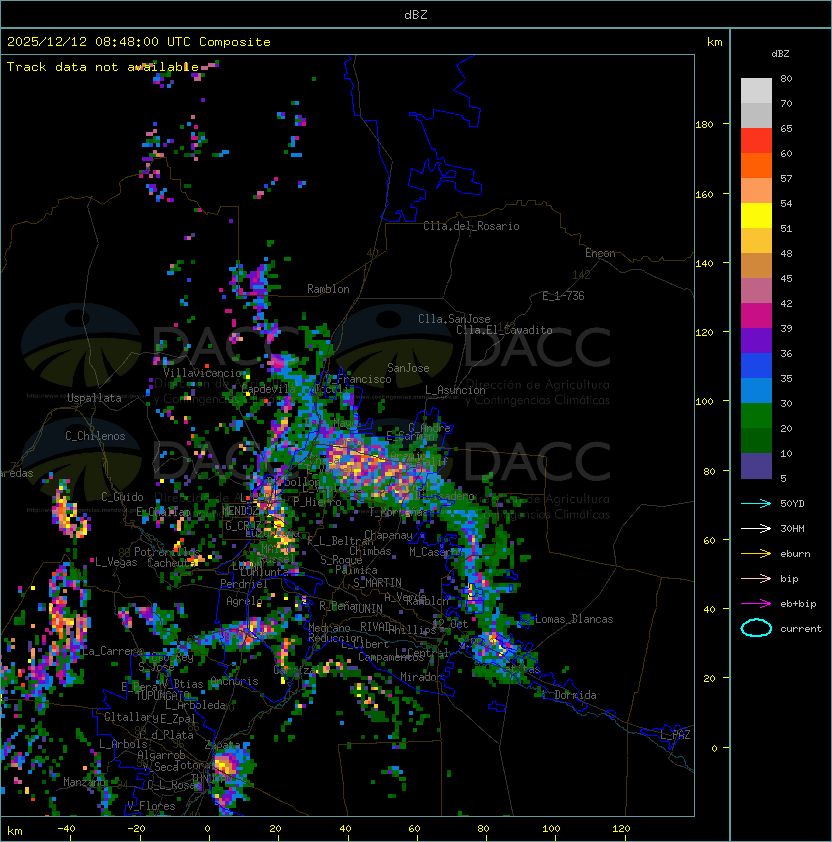Pick the red 60-65 dBZ legend swatch
Viewport: 832px width, 842px height.
756,141
